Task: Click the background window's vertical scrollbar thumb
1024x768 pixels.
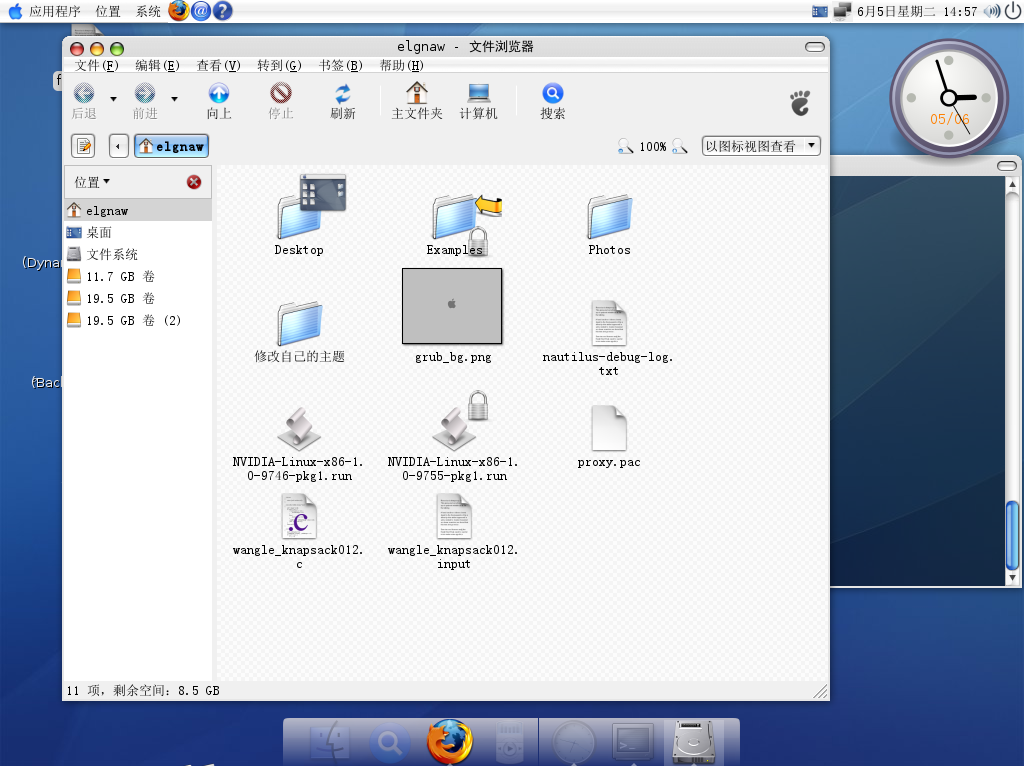Action: pyautogui.click(x=1012, y=535)
